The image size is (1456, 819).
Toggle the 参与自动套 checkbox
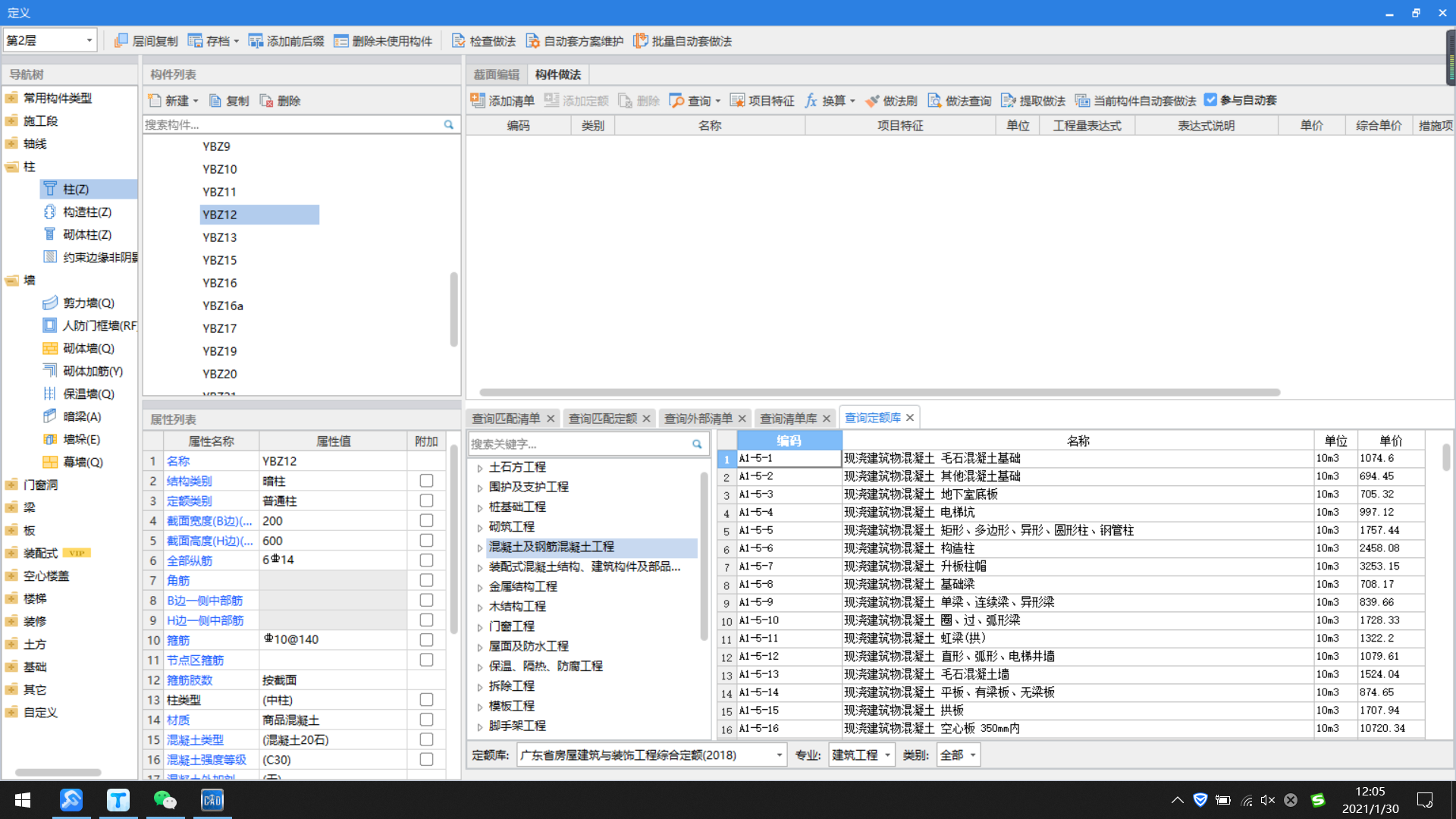[x=1210, y=99]
